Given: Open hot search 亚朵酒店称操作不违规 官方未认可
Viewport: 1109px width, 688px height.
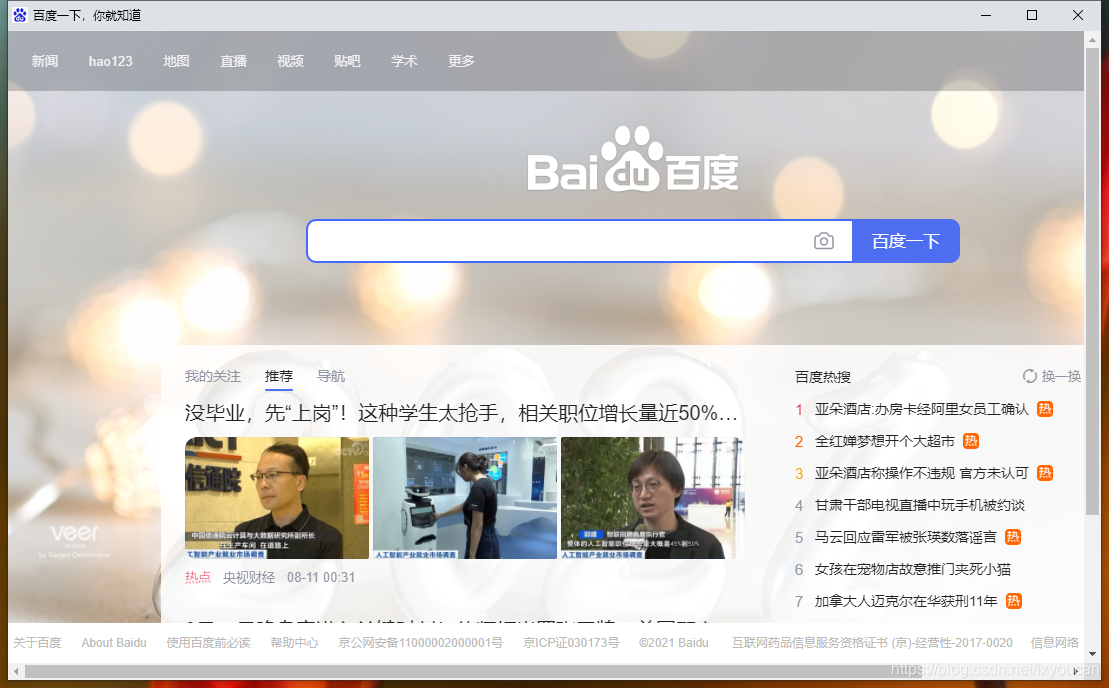Looking at the screenshot, I should [x=922, y=473].
